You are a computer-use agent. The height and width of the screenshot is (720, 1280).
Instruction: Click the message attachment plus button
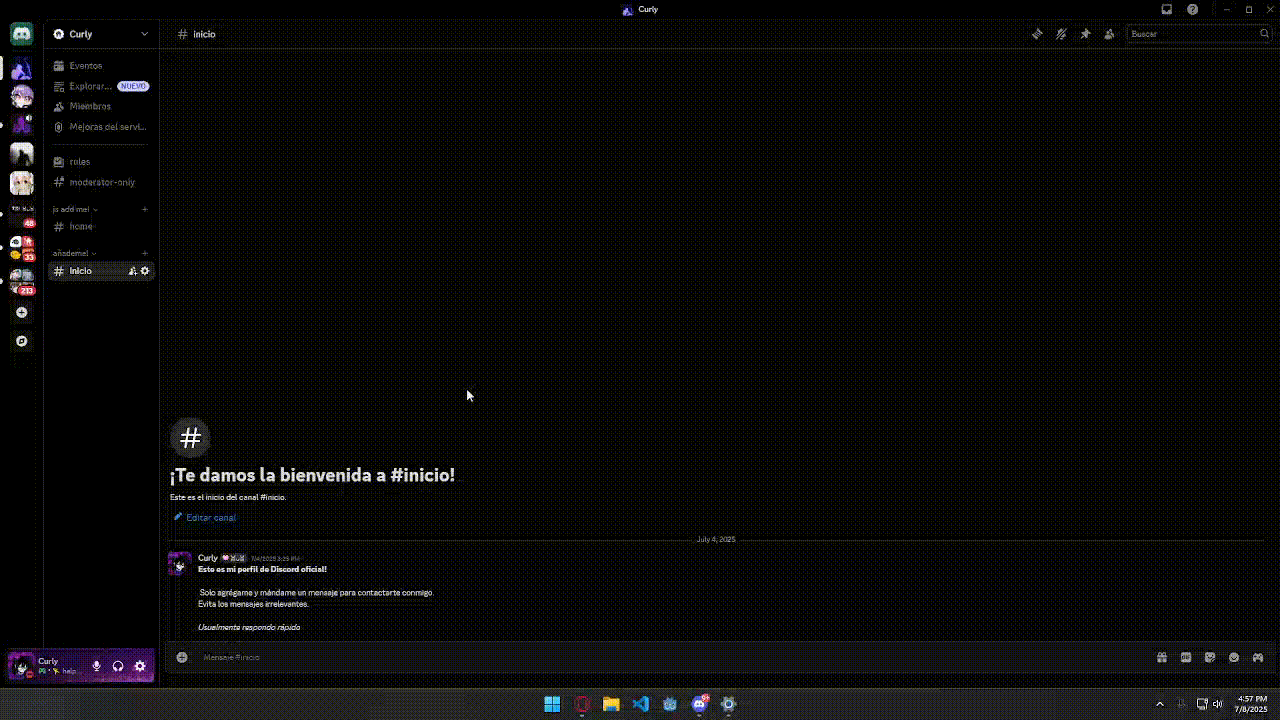182,657
